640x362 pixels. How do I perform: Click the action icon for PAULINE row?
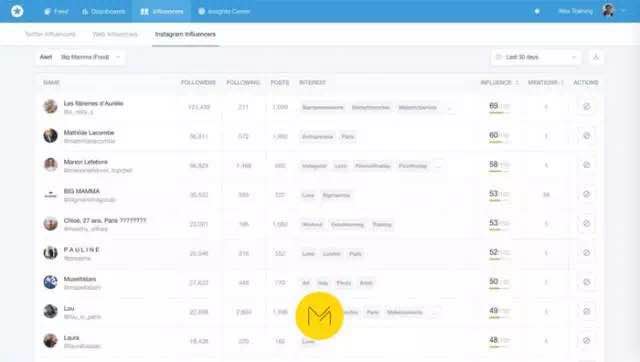[587, 253]
